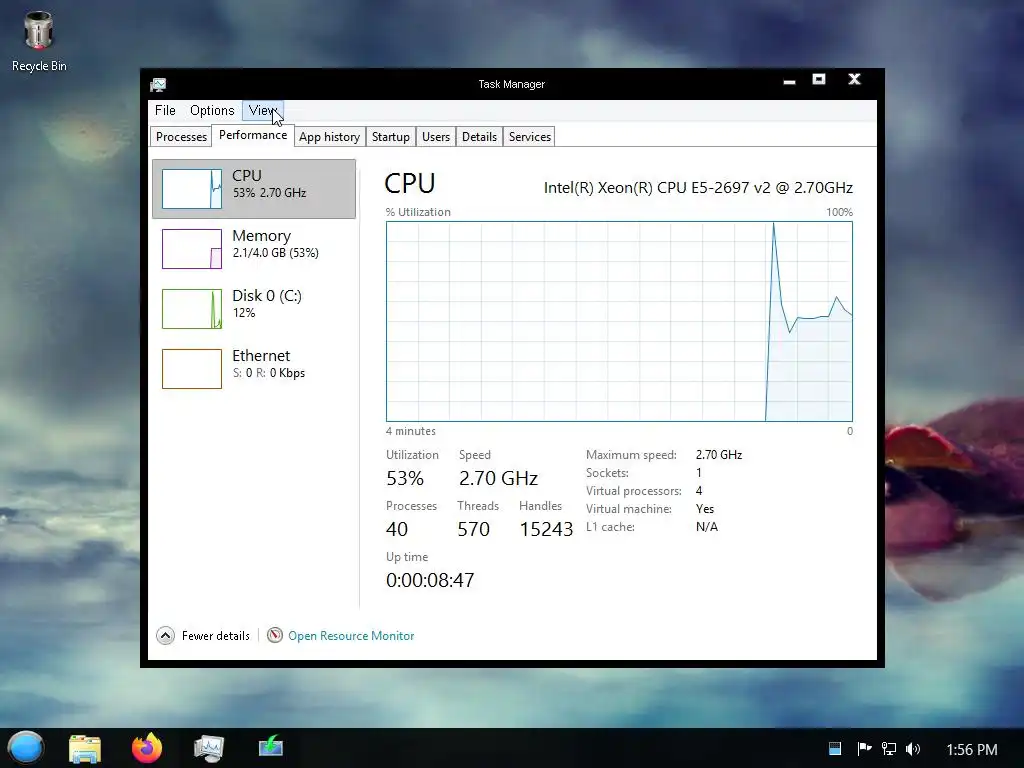Click the Virtual processors value 4

[x=699, y=490]
